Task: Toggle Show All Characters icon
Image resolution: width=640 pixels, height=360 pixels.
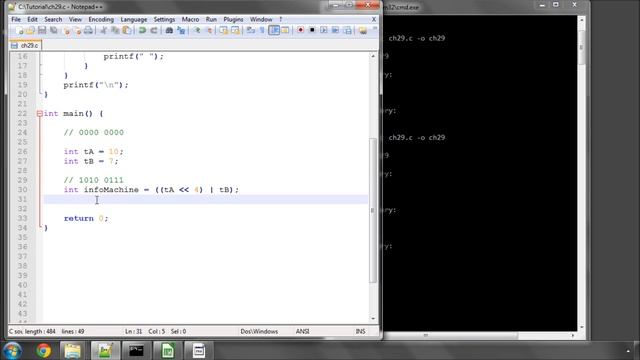Action: pyautogui.click(x=262, y=30)
